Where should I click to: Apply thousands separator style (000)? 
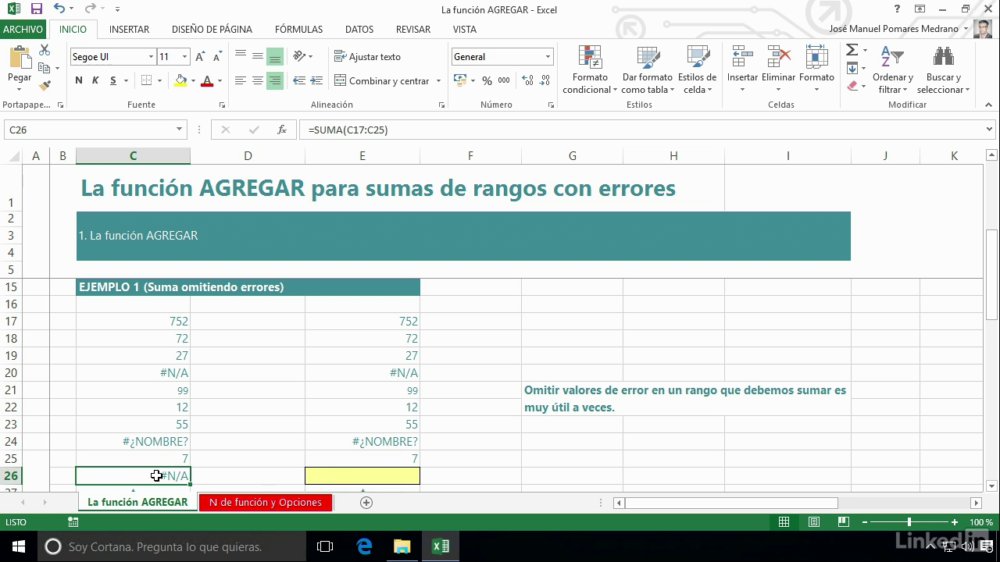(x=504, y=80)
